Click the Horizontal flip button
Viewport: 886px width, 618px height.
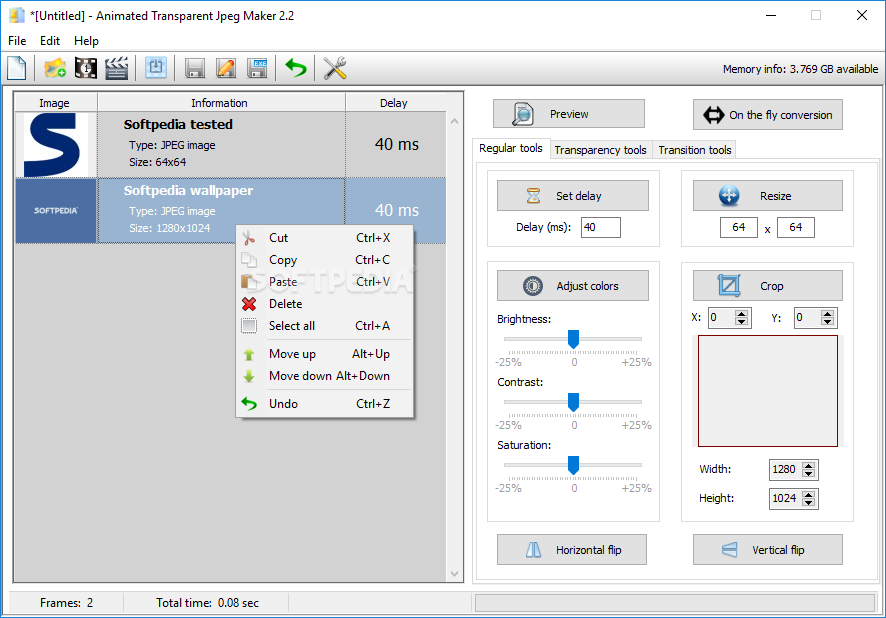(571, 549)
